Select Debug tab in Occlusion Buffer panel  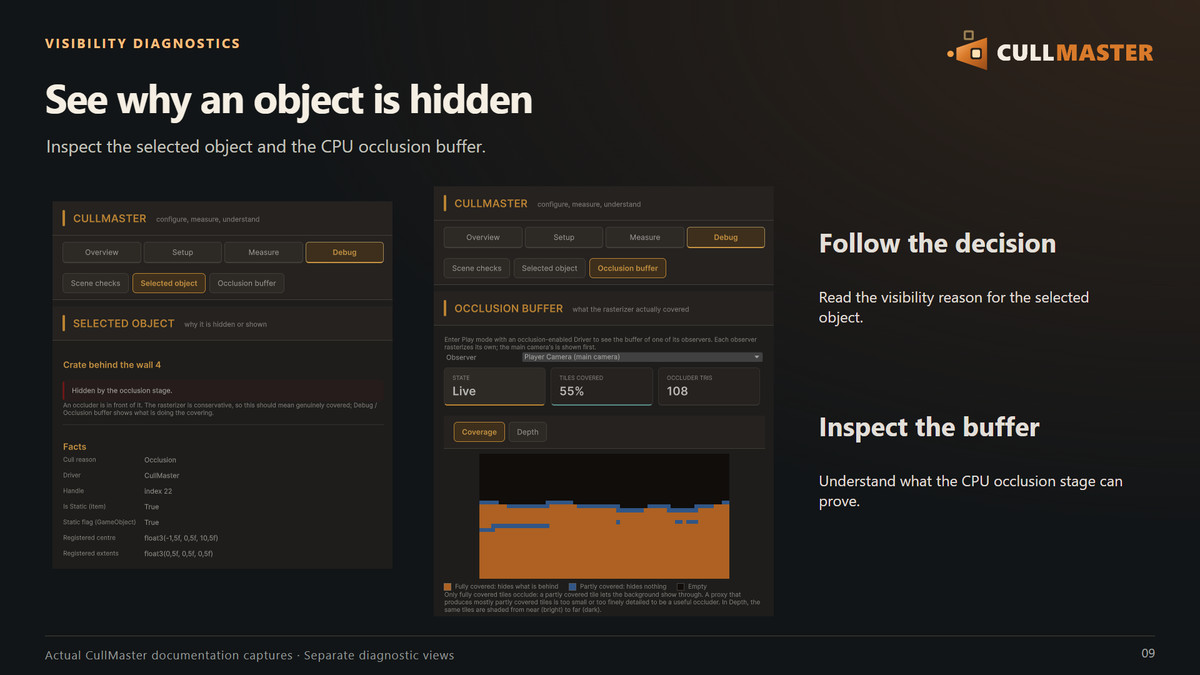point(726,237)
